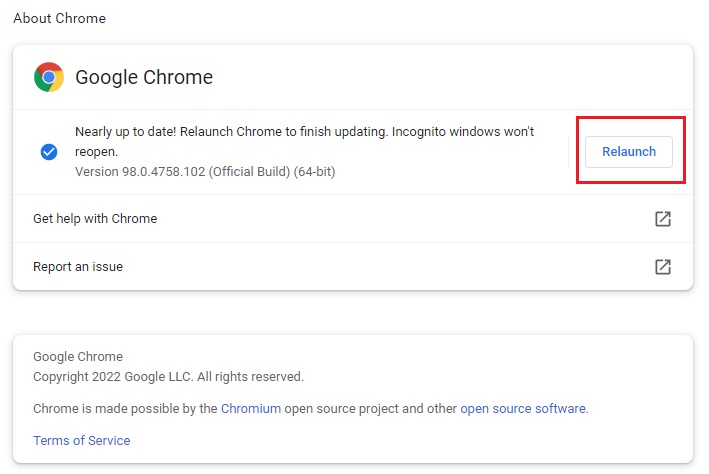The width and height of the screenshot is (709, 474).
Task: Click external link icon beside Report an issue
Action: pyautogui.click(x=662, y=267)
